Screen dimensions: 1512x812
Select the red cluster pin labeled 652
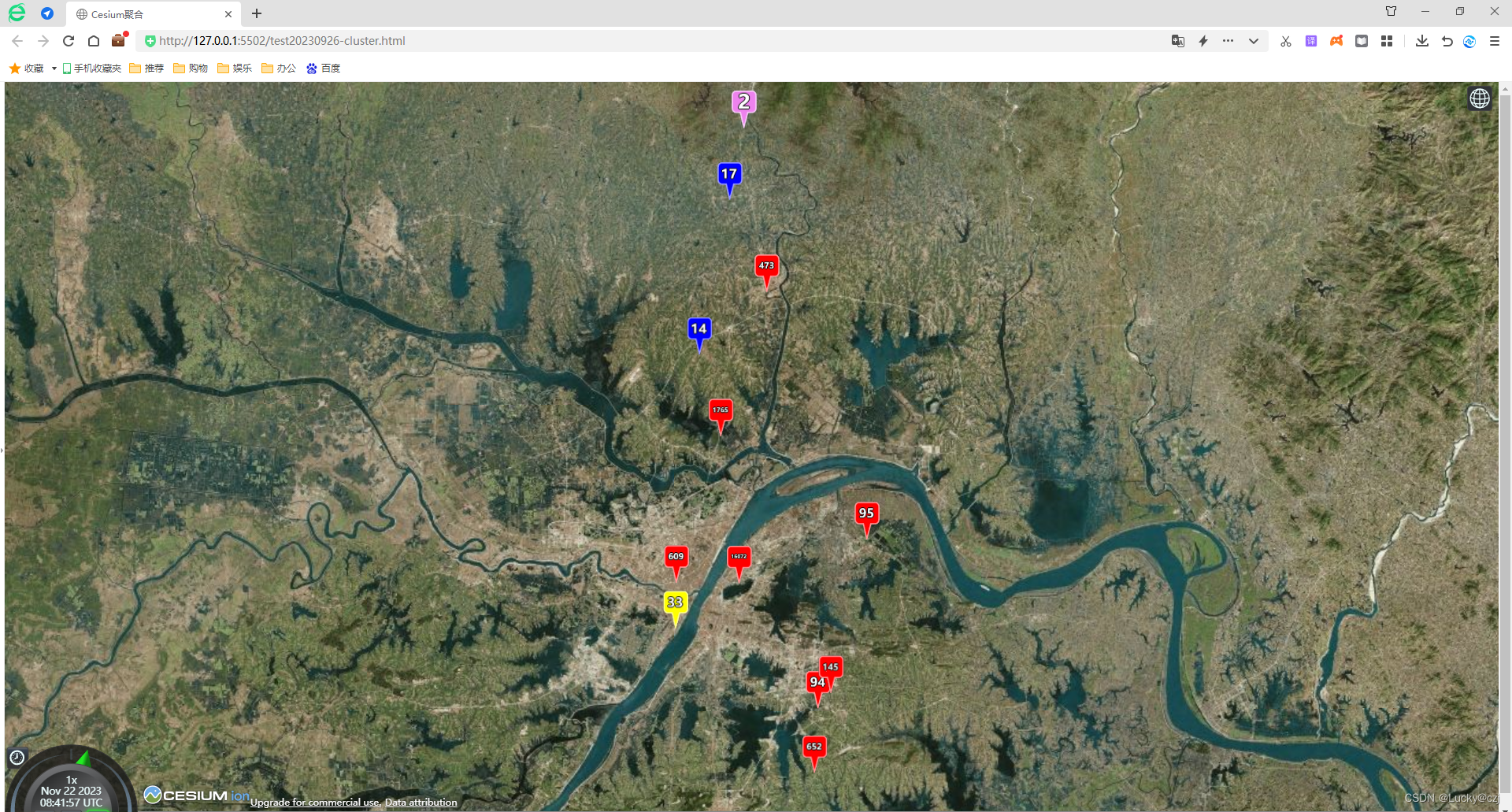click(x=814, y=752)
